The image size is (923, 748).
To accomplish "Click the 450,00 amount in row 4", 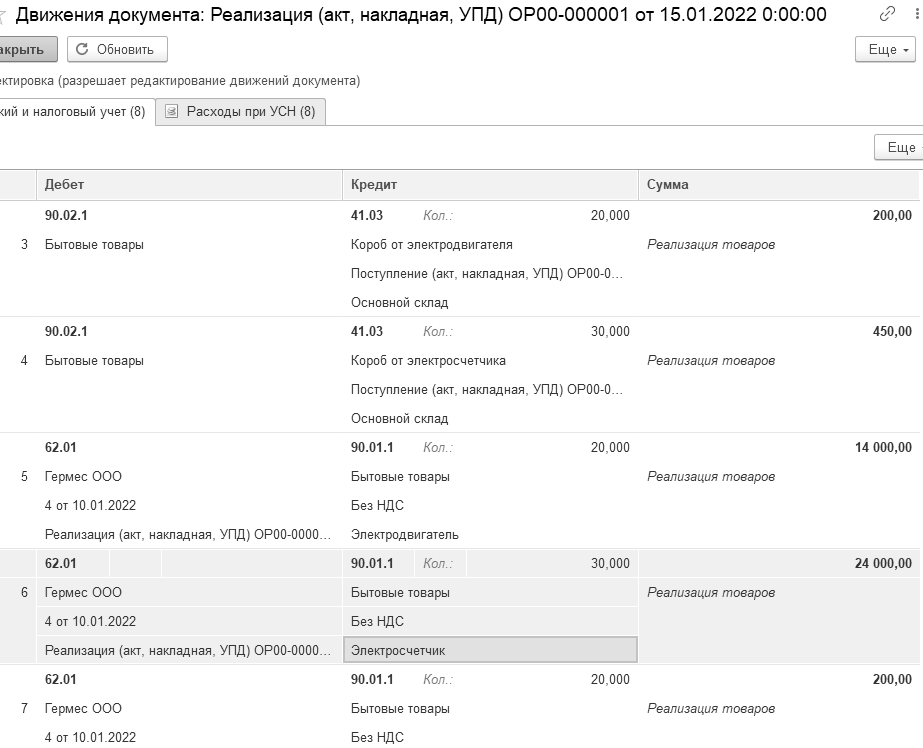I will tap(892, 331).
